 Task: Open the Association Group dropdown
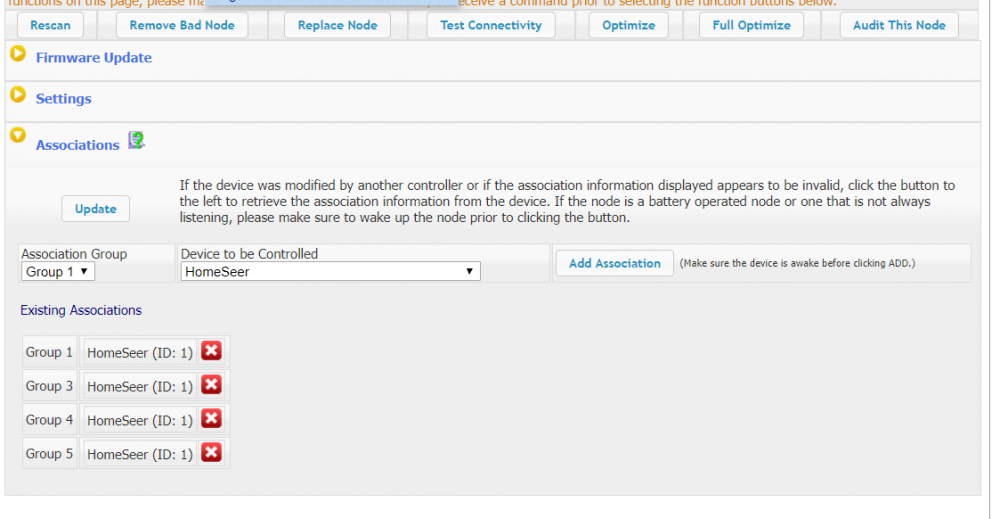click(58, 272)
